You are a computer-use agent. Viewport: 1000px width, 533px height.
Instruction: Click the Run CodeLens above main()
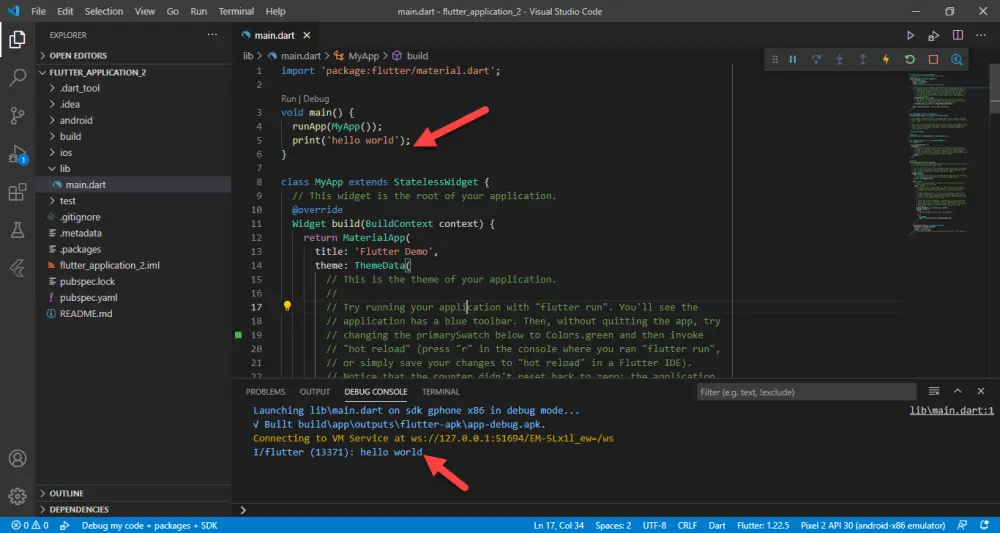tap(288, 99)
